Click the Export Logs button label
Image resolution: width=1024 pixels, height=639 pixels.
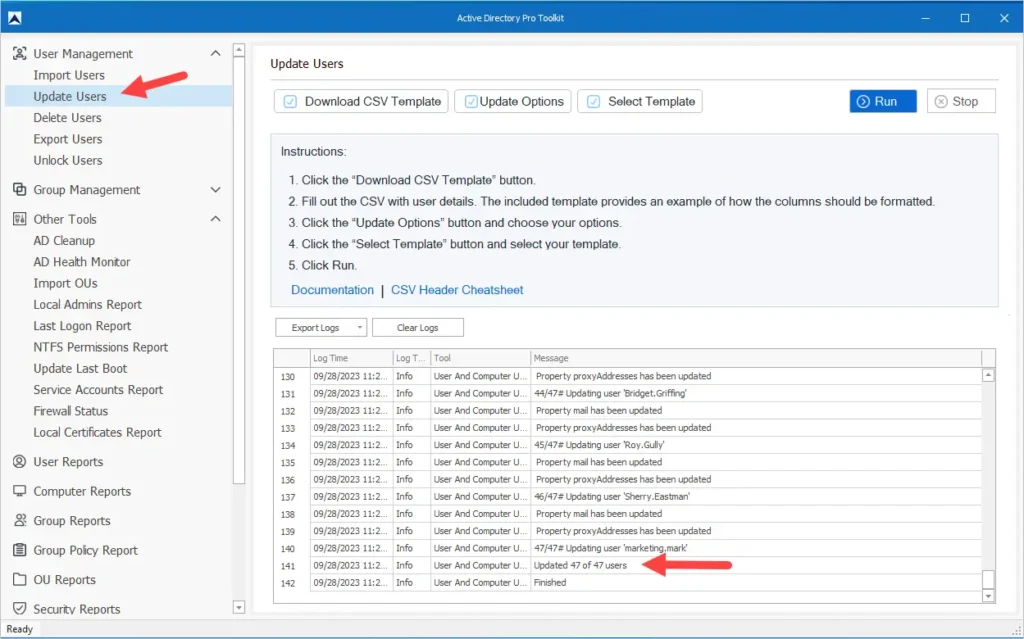coord(315,327)
